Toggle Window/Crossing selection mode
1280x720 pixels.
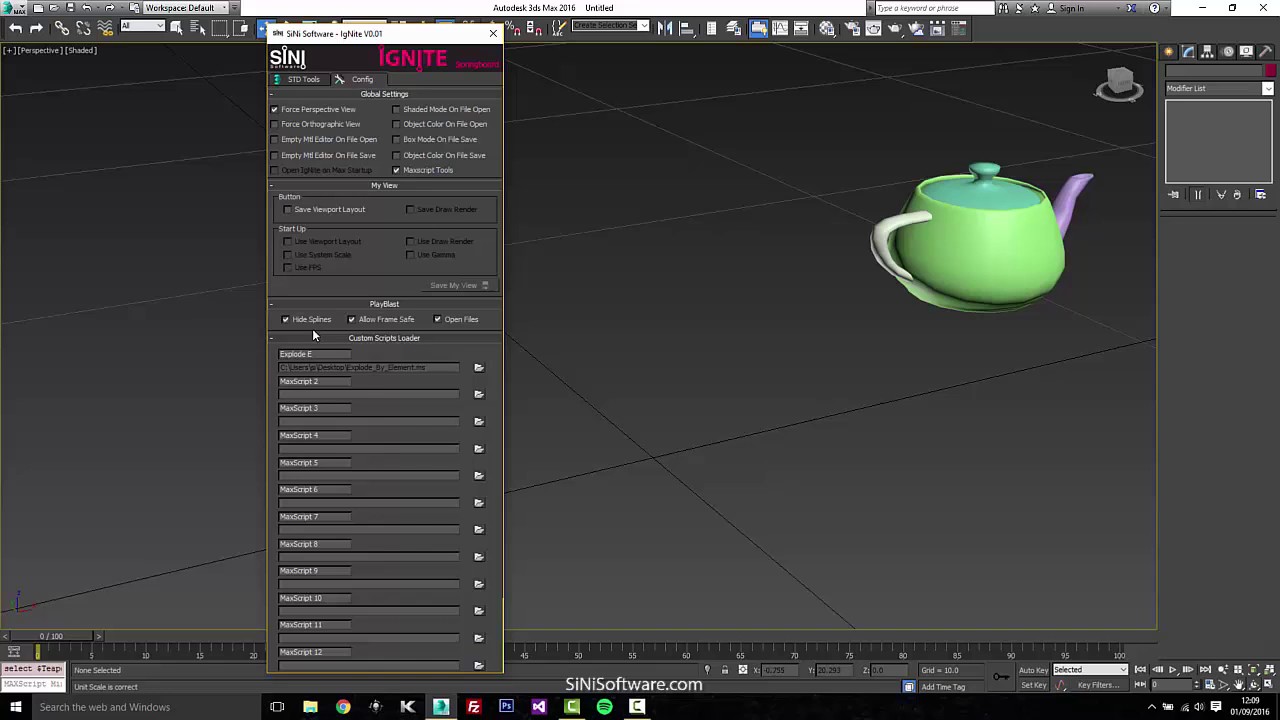click(x=242, y=28)
